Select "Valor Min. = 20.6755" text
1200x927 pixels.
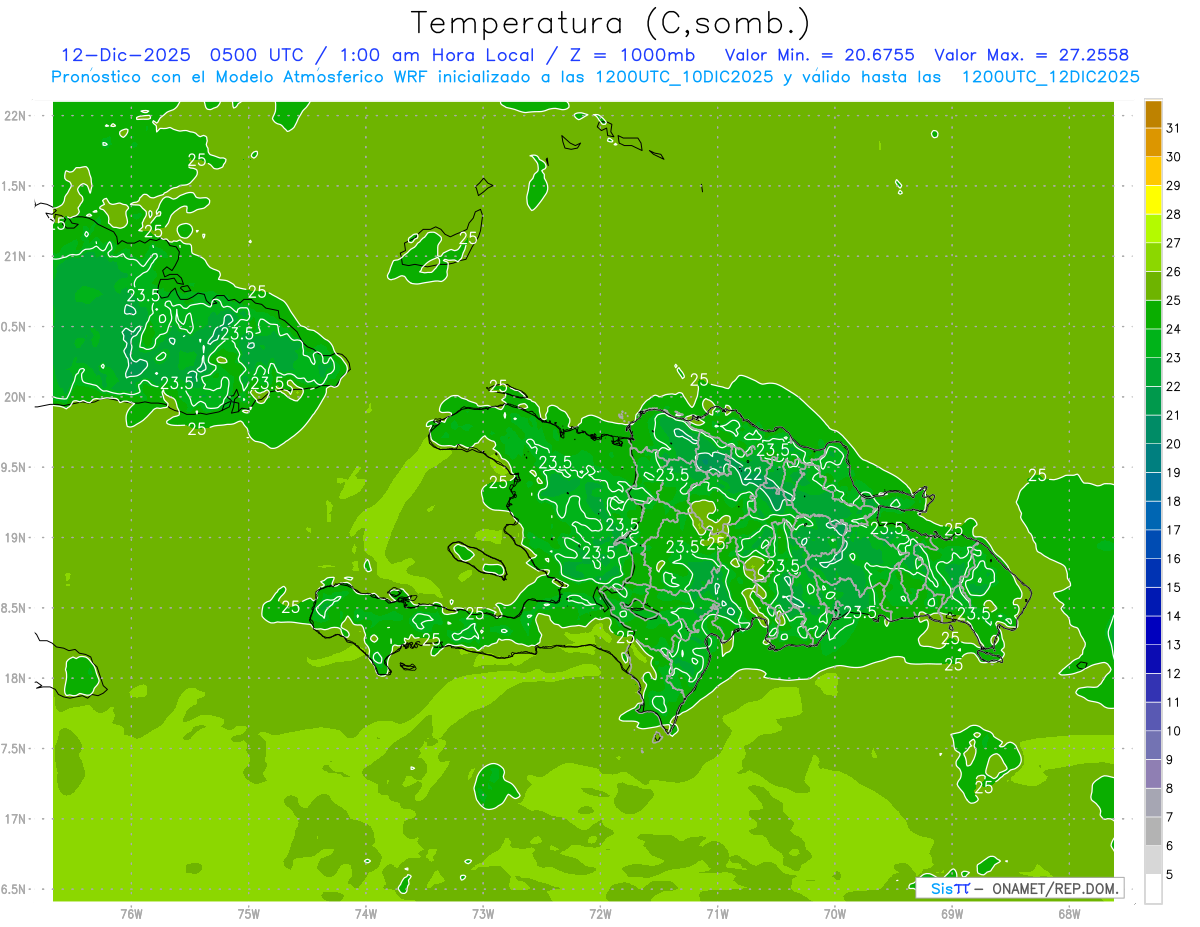click(x=819, y=55)
